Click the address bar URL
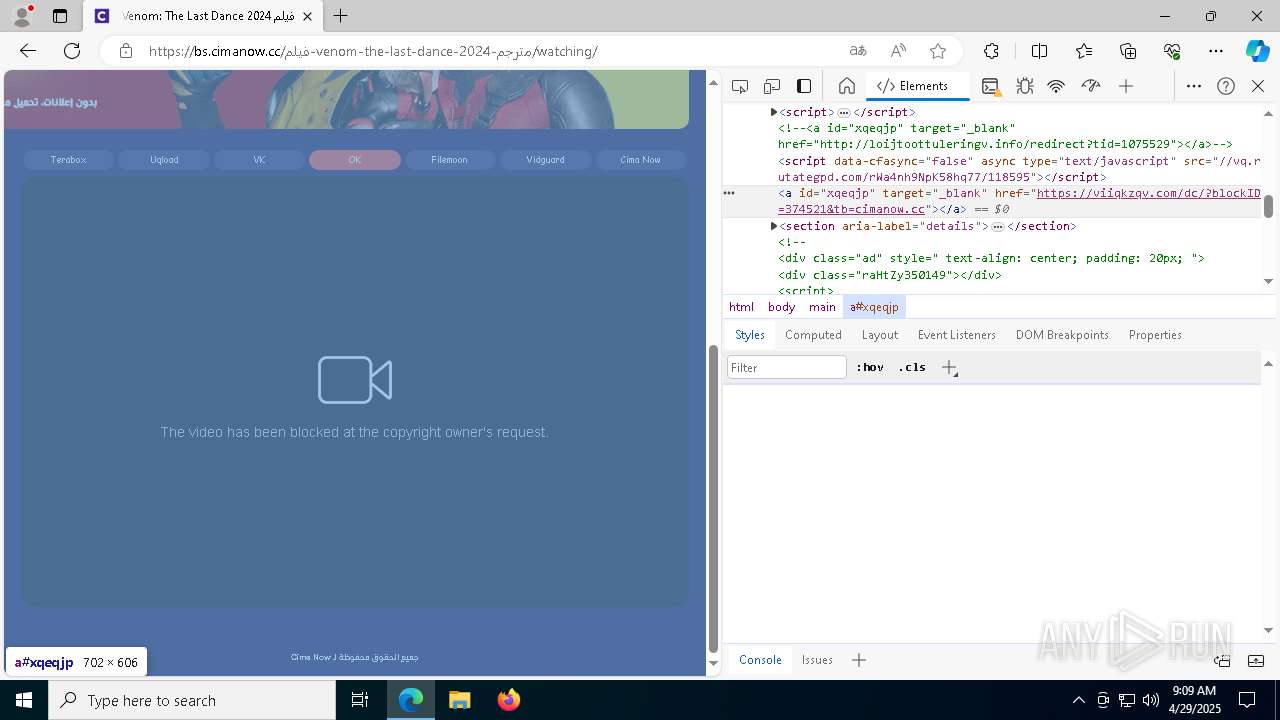Image resolution: width=1280 pixels, height=720 pixels. click(x=373, y=51)
